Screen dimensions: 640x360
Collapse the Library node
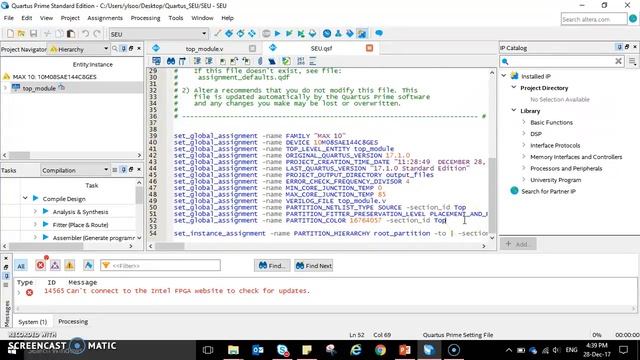[x=514, y=110]
